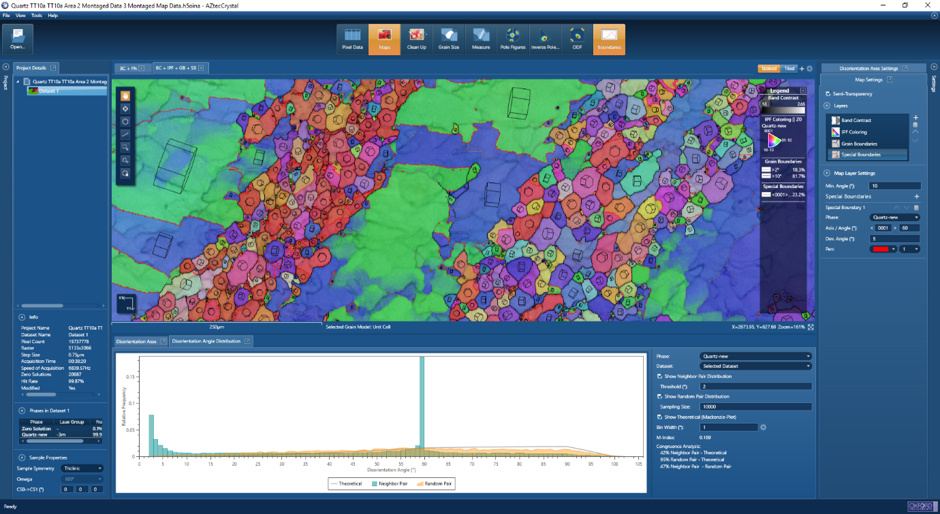Click the Bin Width input field
Image resolution: width=940 pixels, height=514 pixels.
pos(729,427)
